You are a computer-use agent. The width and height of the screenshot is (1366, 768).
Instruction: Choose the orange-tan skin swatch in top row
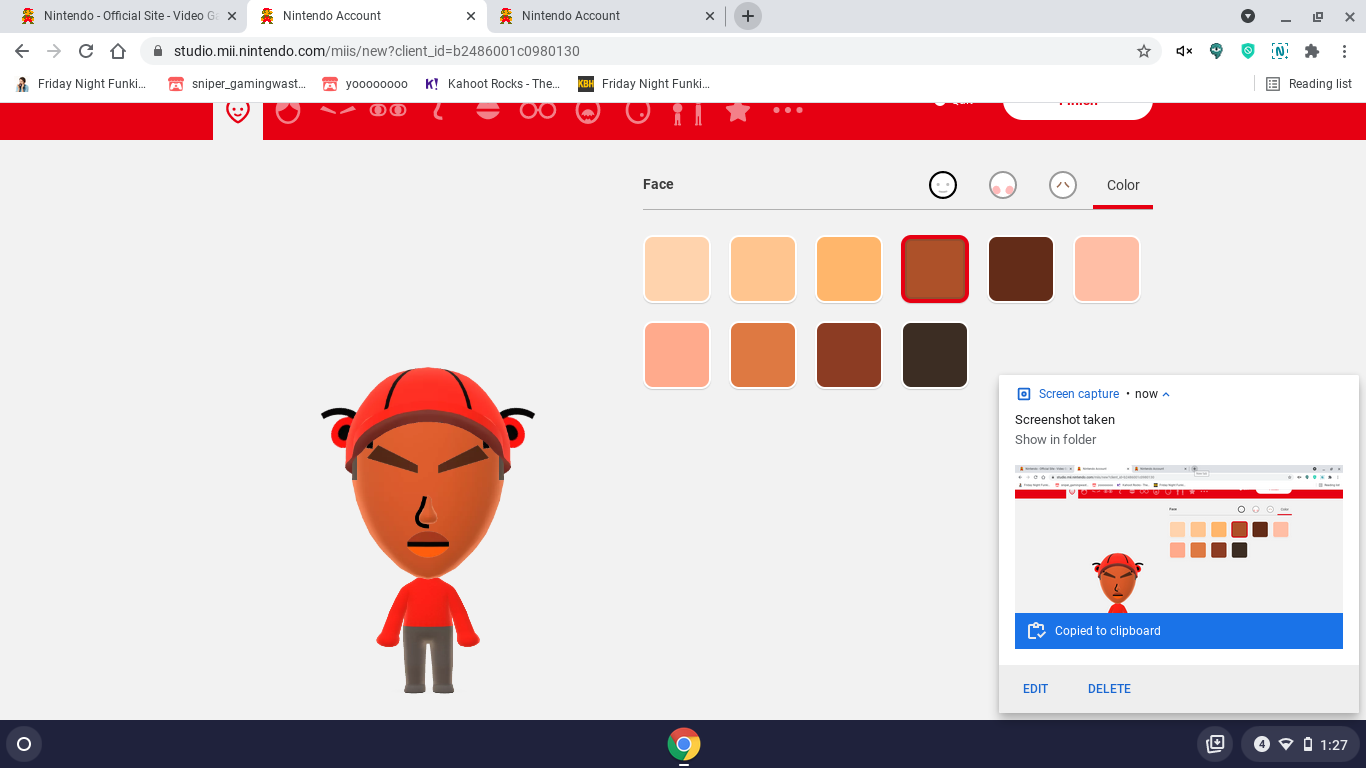coord(849,269)
